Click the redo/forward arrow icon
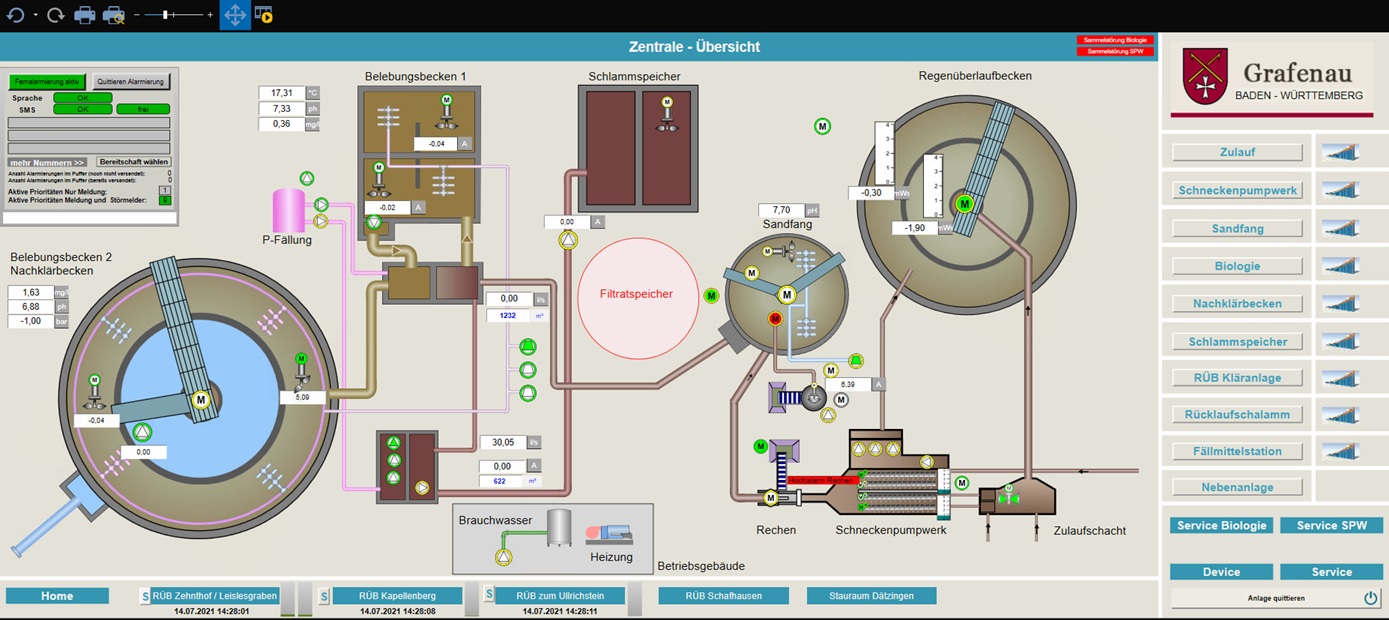1389x620 pixels. tap(55, 15)
